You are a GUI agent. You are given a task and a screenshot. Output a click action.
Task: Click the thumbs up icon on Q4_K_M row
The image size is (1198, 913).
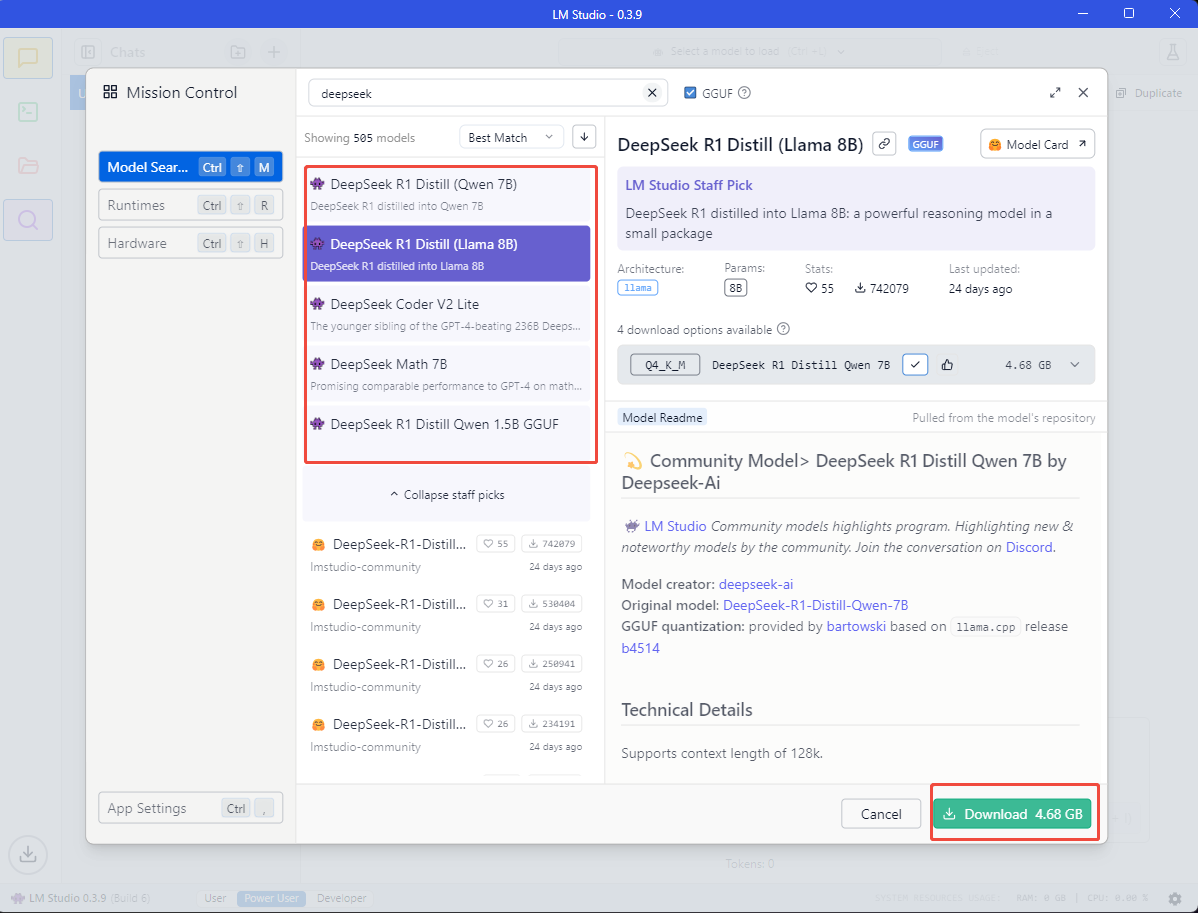[947, 365]
